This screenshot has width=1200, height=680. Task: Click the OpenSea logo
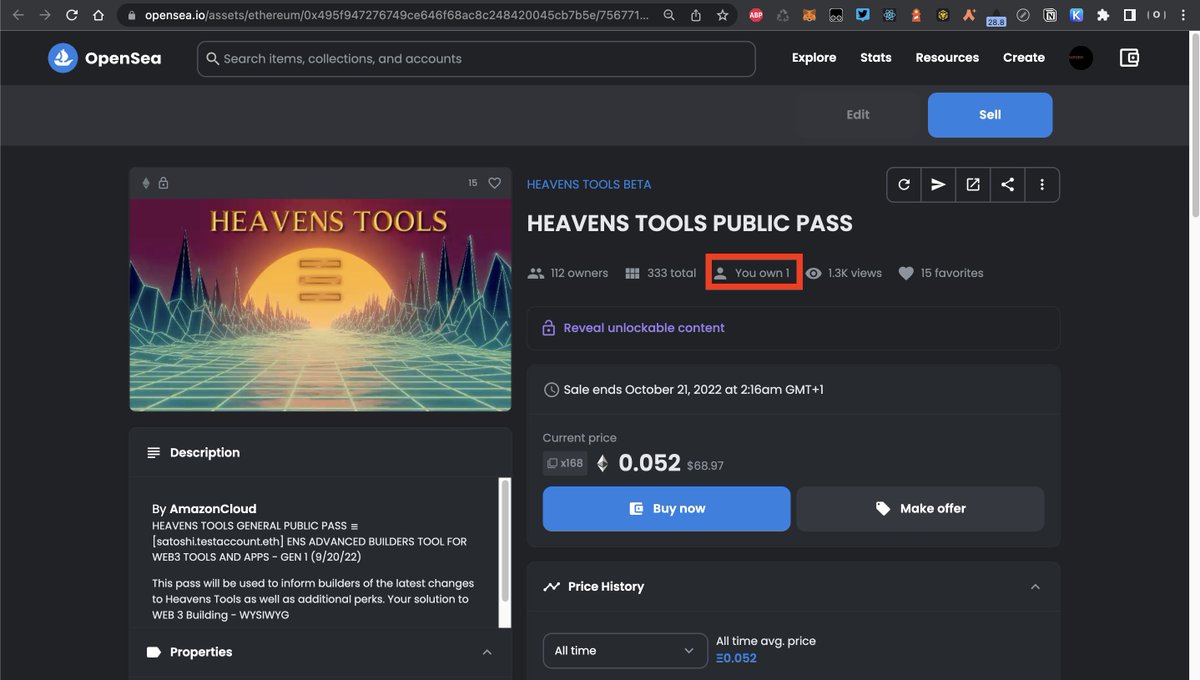point(105,58)
